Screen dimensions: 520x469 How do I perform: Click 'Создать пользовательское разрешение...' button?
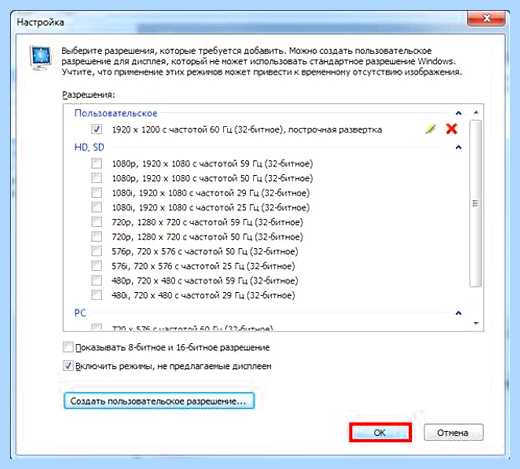(159, 401)
